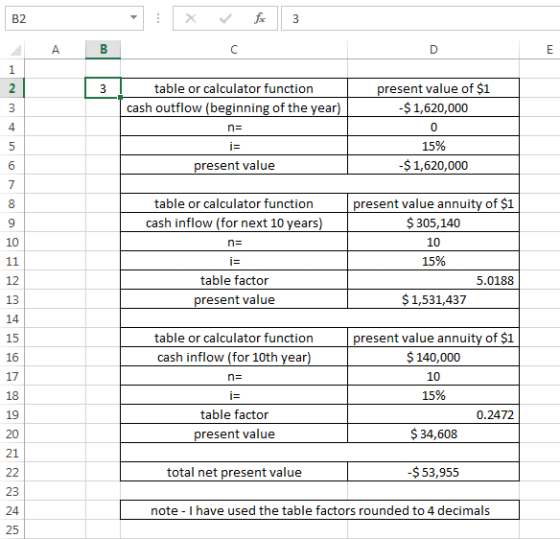Click cell C19 'table factor' label
This screenshot has height=539, width=560.
(234, 414)
